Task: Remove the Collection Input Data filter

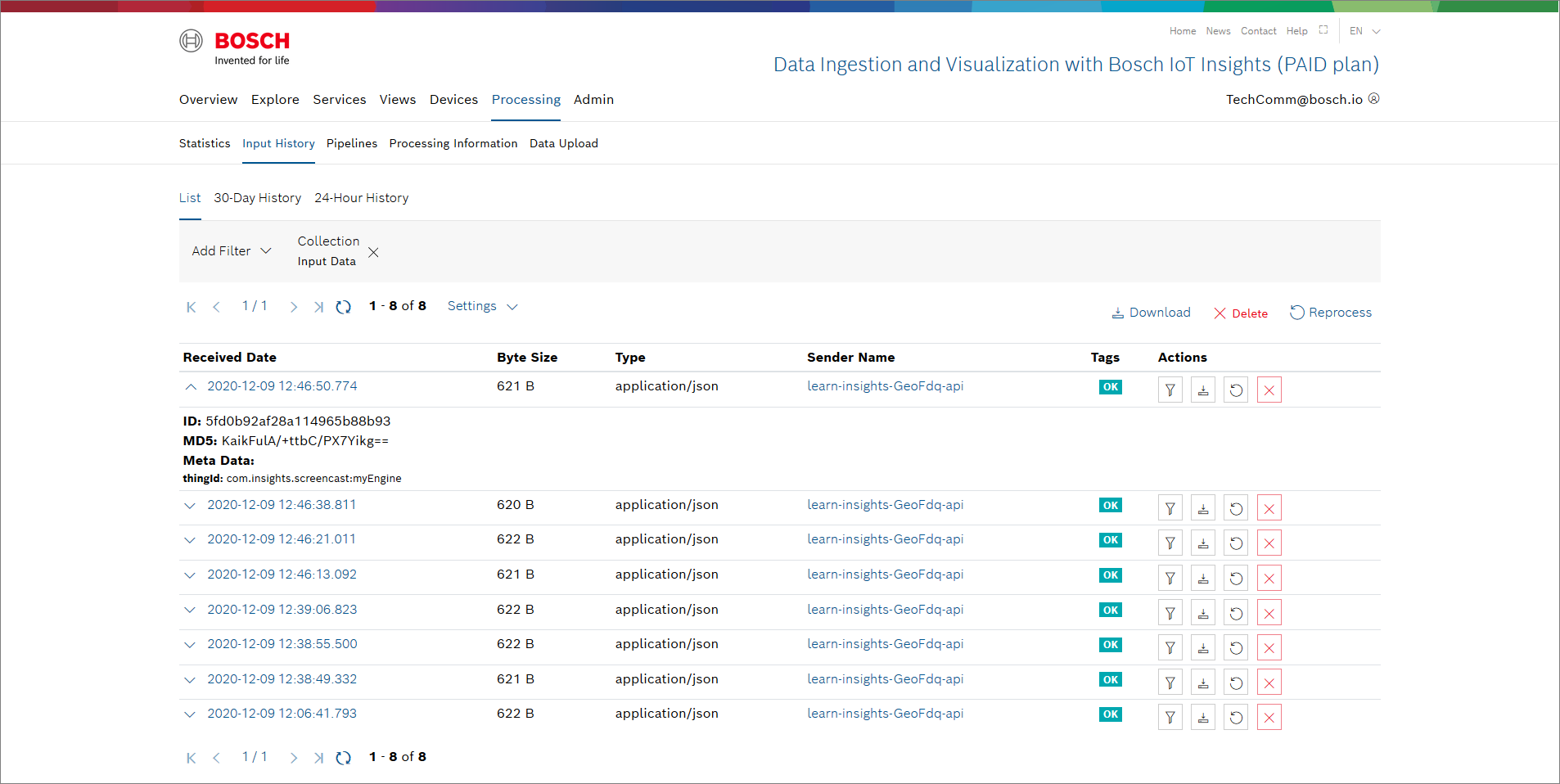Action: click(373, 252)
